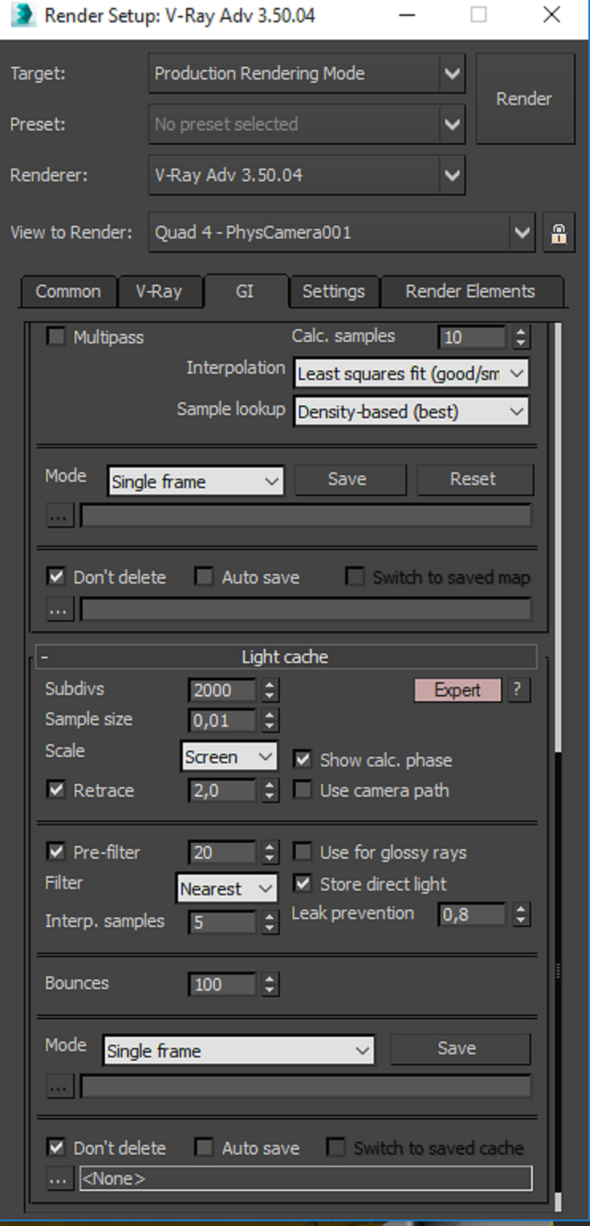Click the Render button

pos(524,99)
